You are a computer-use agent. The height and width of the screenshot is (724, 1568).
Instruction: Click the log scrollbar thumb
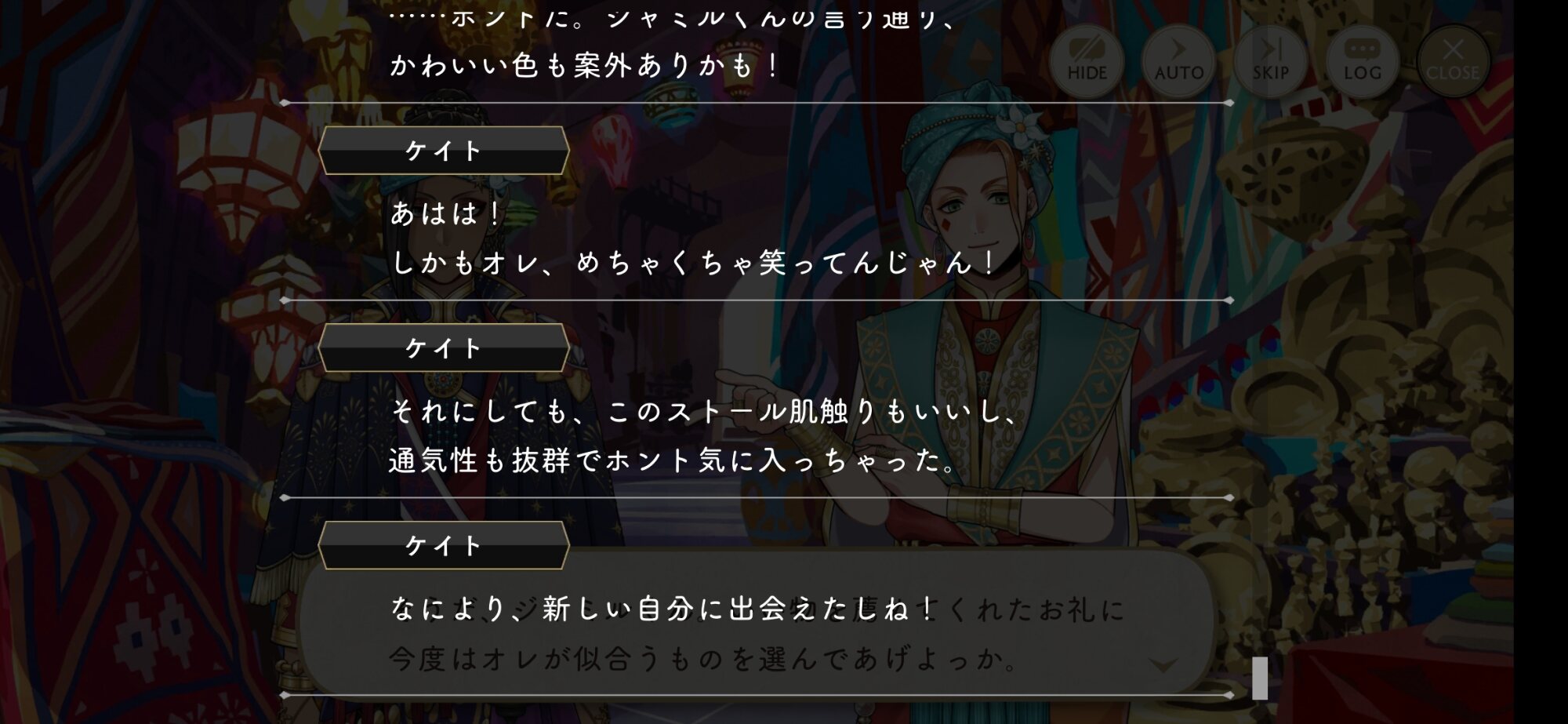(1260, 678)
